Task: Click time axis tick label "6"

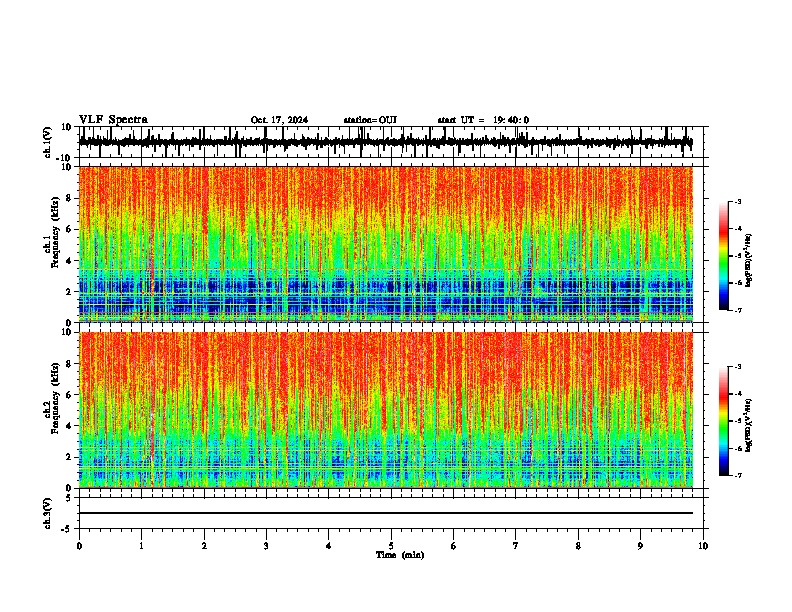Action: tap(454, 546)
